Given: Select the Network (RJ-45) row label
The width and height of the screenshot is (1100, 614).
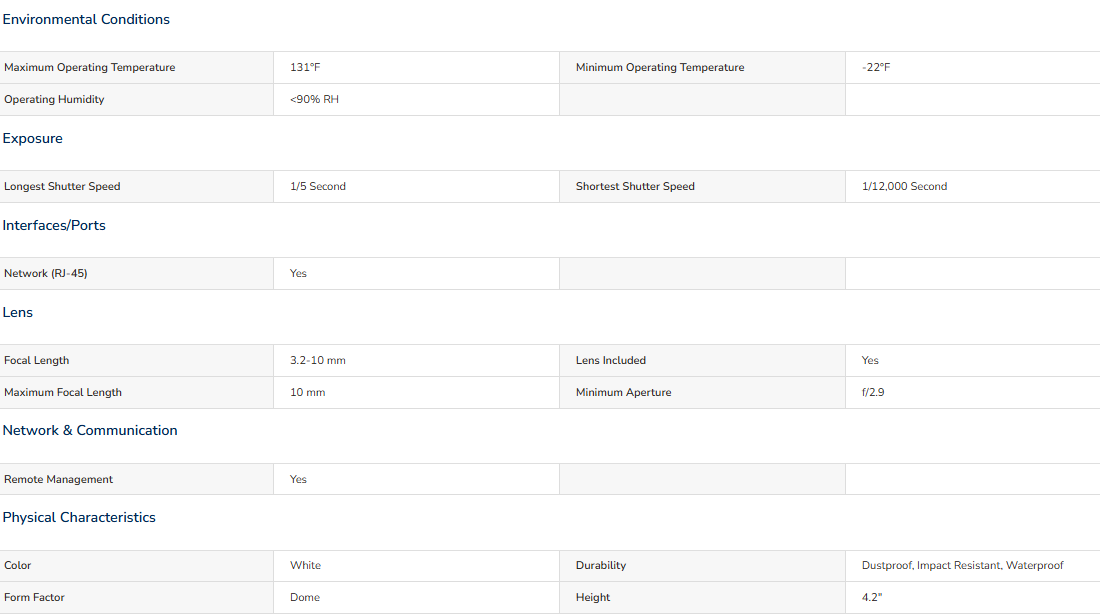Looking at the screenshot, I should click(x=46, y=274).
